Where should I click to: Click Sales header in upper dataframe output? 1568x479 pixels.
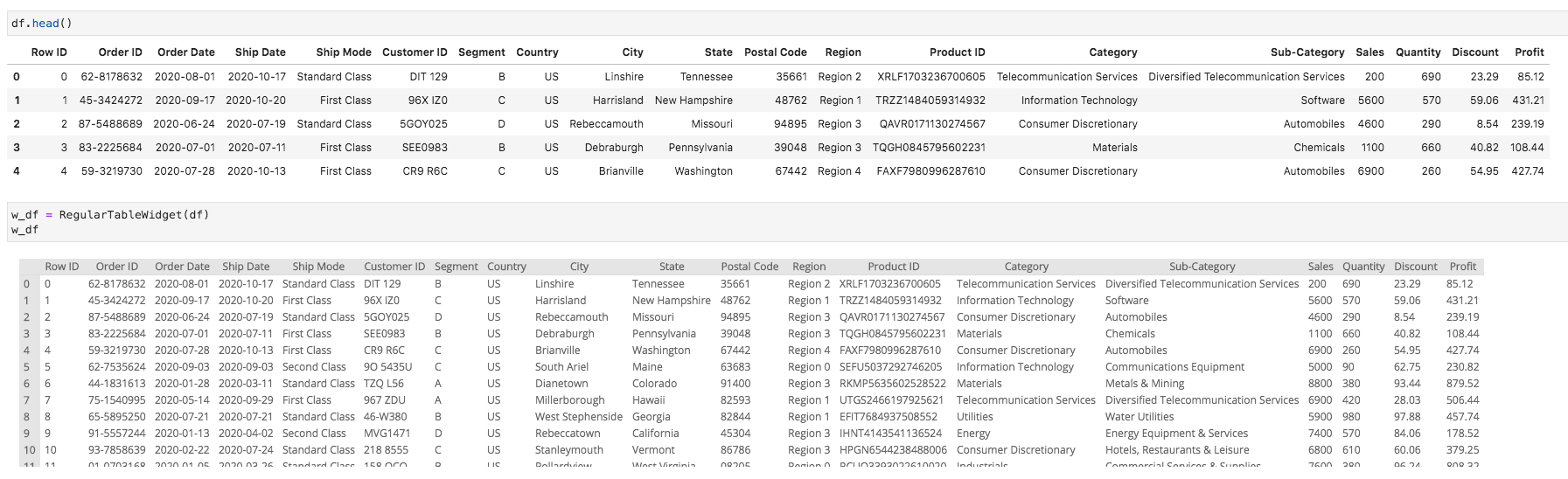click(x=1369, y=52)
